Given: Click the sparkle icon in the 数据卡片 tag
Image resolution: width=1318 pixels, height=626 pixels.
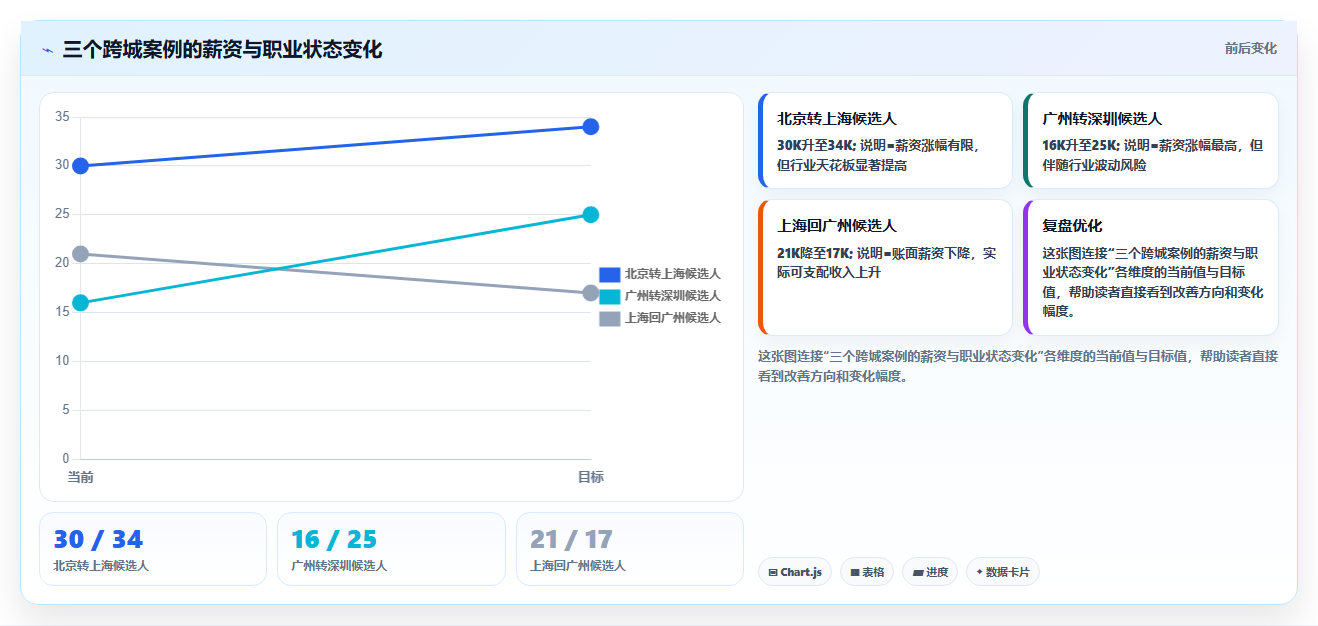Looking at the screenshot, I should tap(979, 572).
